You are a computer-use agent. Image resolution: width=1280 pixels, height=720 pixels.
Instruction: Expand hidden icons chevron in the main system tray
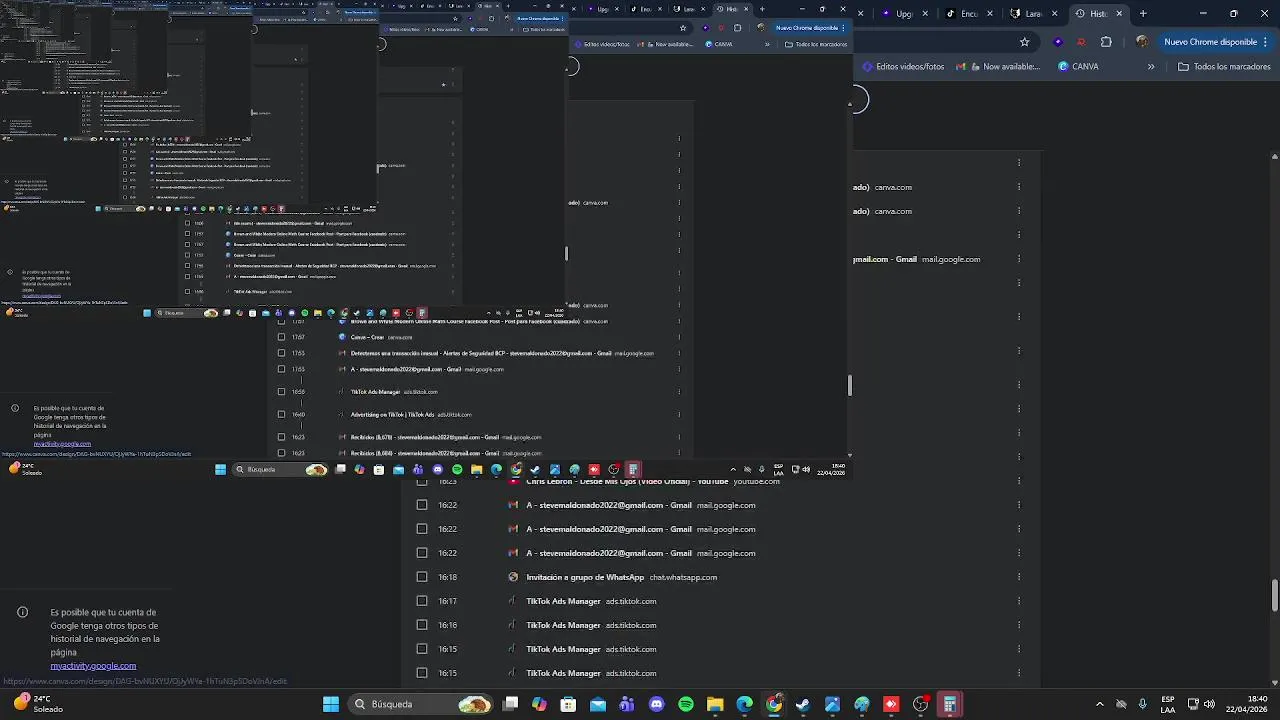[1100, 704]
